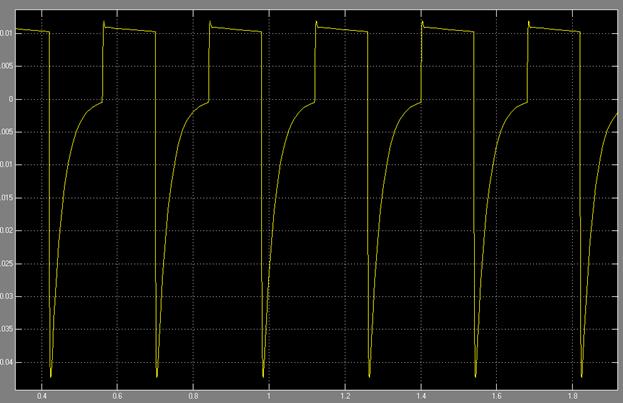623x403 pixels.
Task: Click the .04 y-axis tick label
Action: (6, 362)
